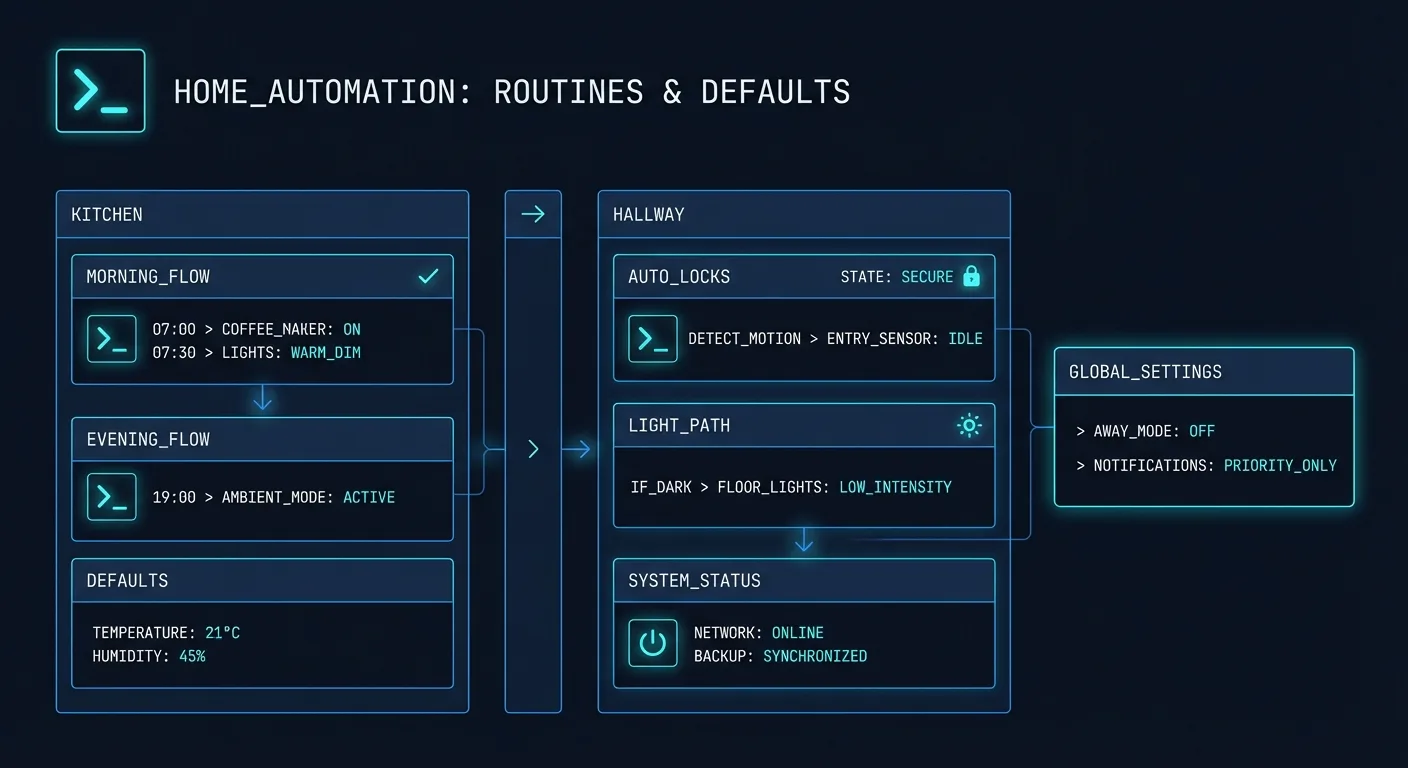Click the TEMPERATURE 21°C value
The height and width of the screenshot is (768, 1408).
click(x=222, y=633)
